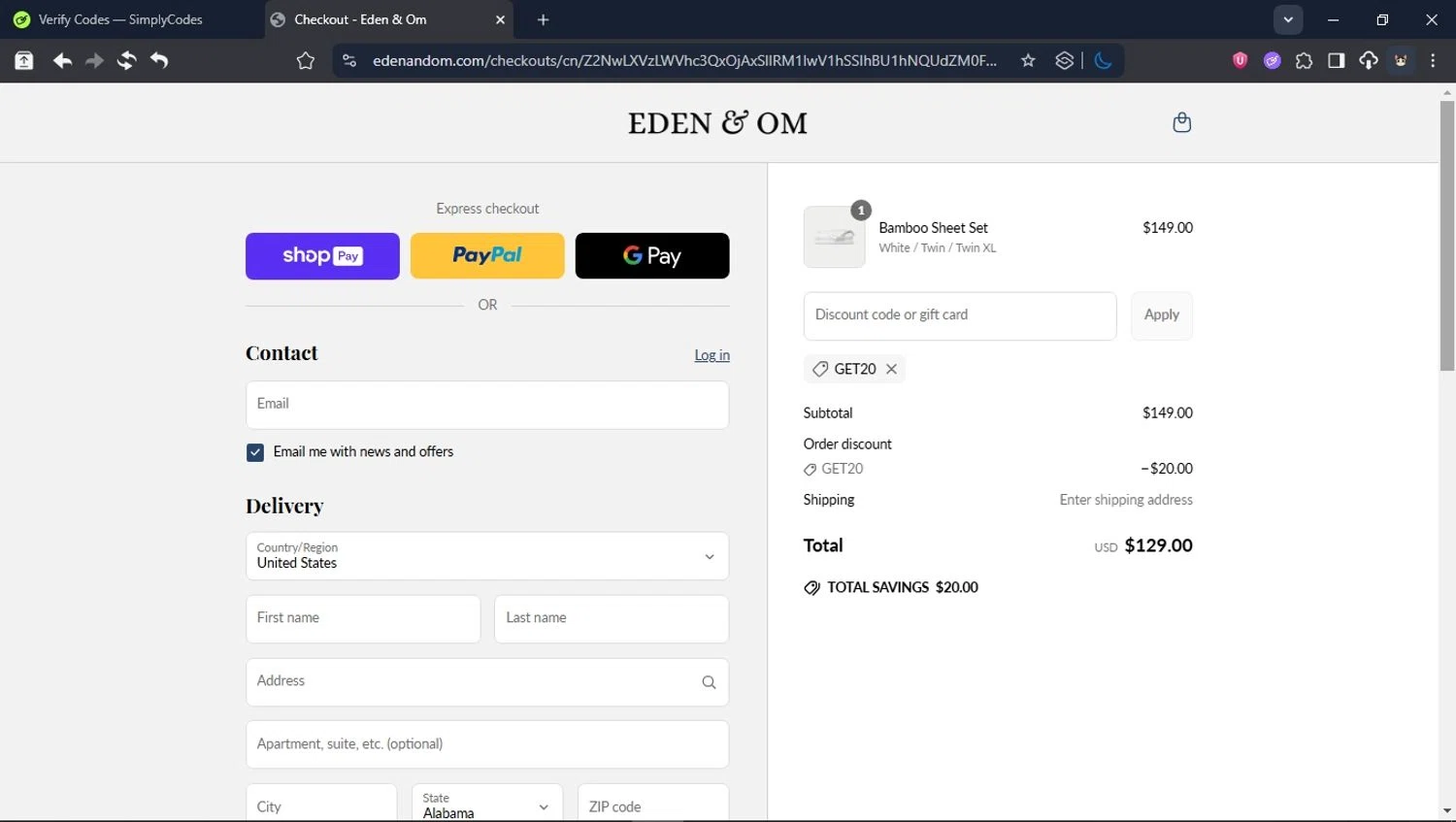
Task: Open the layered stack icon in address bar
Action: (x=1064, y=60)
